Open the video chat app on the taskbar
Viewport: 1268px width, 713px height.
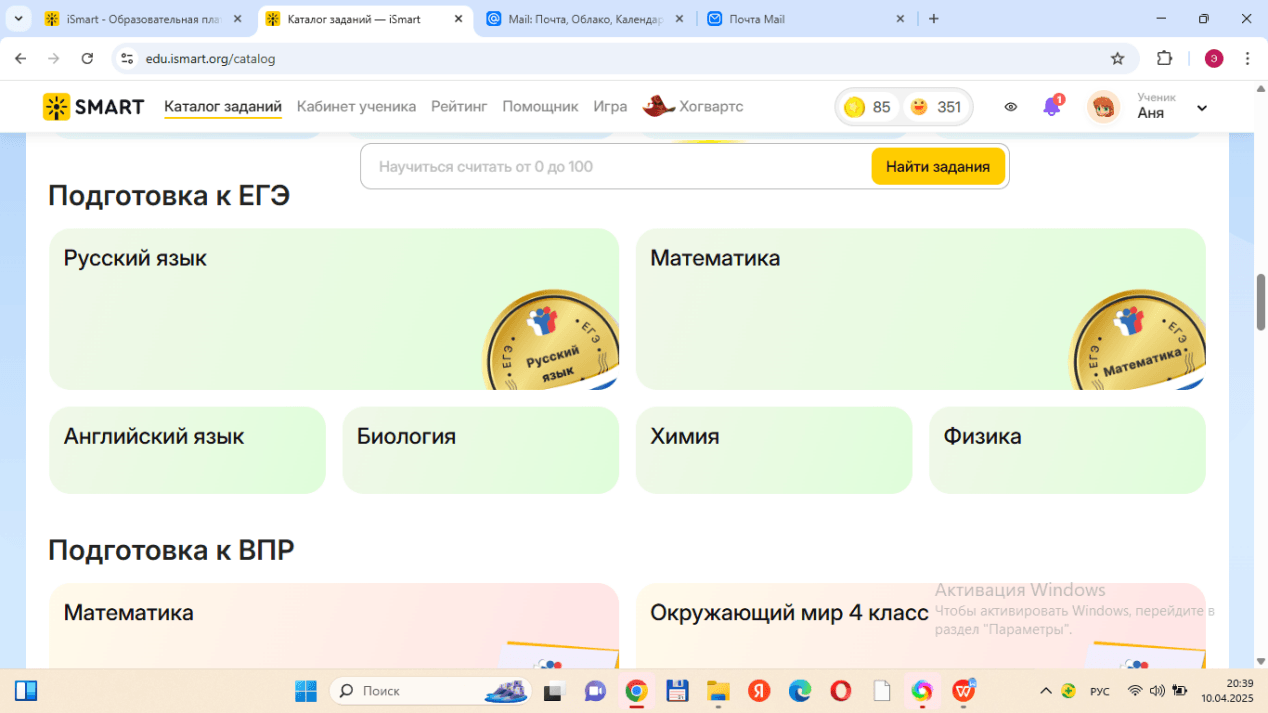tap(595, 691)
